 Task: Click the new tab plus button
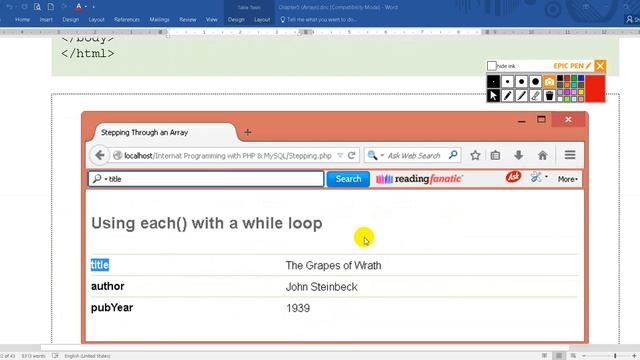(x=247, y=132)
